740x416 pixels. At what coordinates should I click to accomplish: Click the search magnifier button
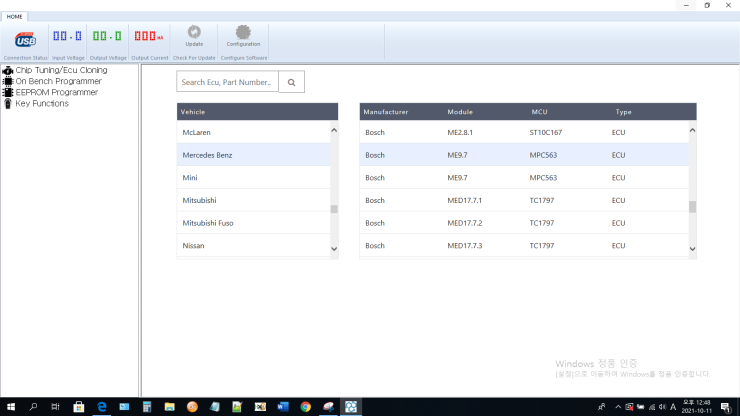click(x=292, y=82)
